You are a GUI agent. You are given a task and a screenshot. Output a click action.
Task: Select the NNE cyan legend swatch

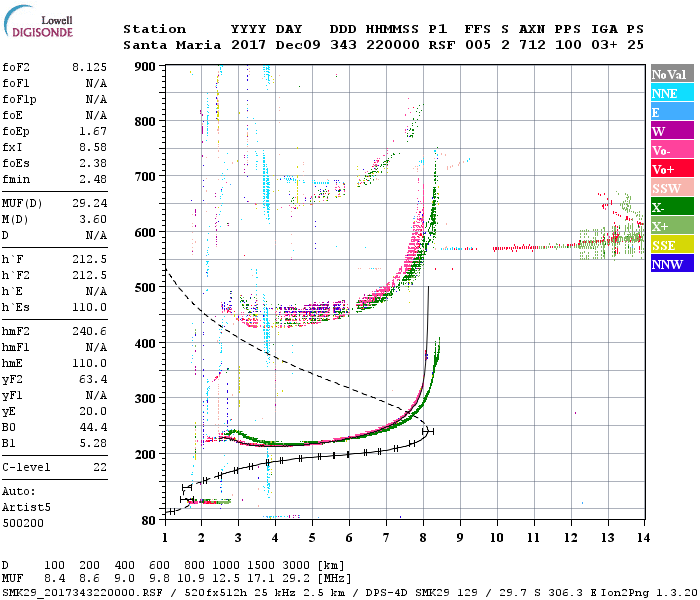(x=672, y=93)
